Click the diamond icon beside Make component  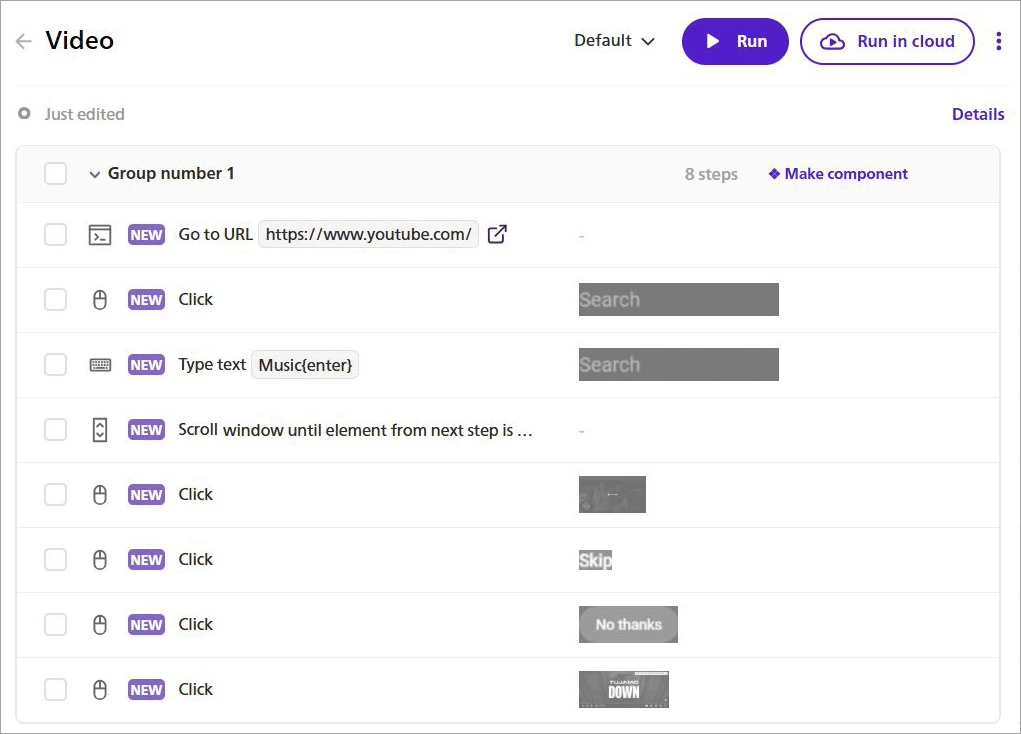775,173
